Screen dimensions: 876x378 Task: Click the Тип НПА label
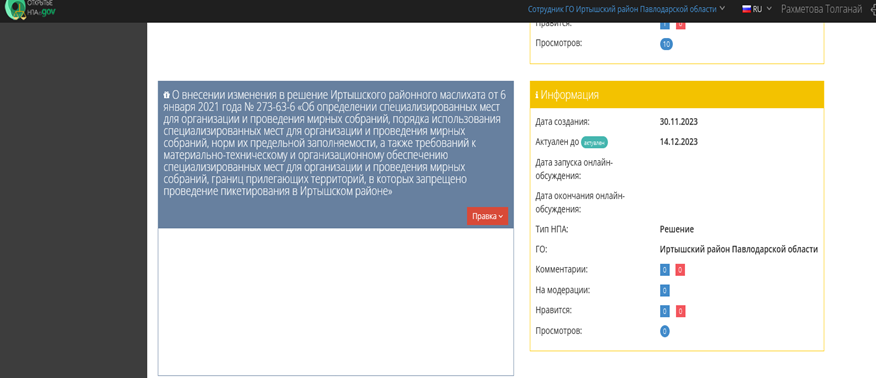point(551,229)
